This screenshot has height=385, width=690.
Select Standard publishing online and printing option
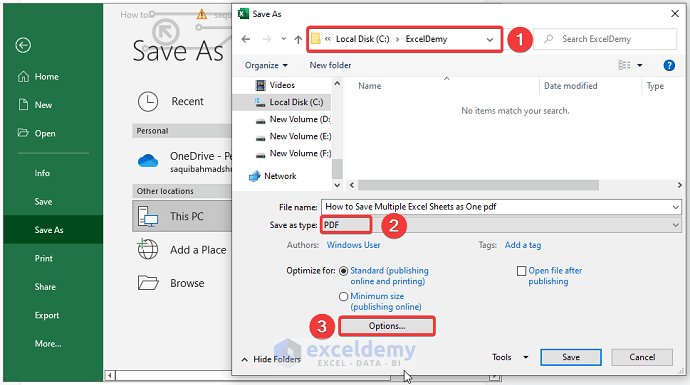[344, 271]
